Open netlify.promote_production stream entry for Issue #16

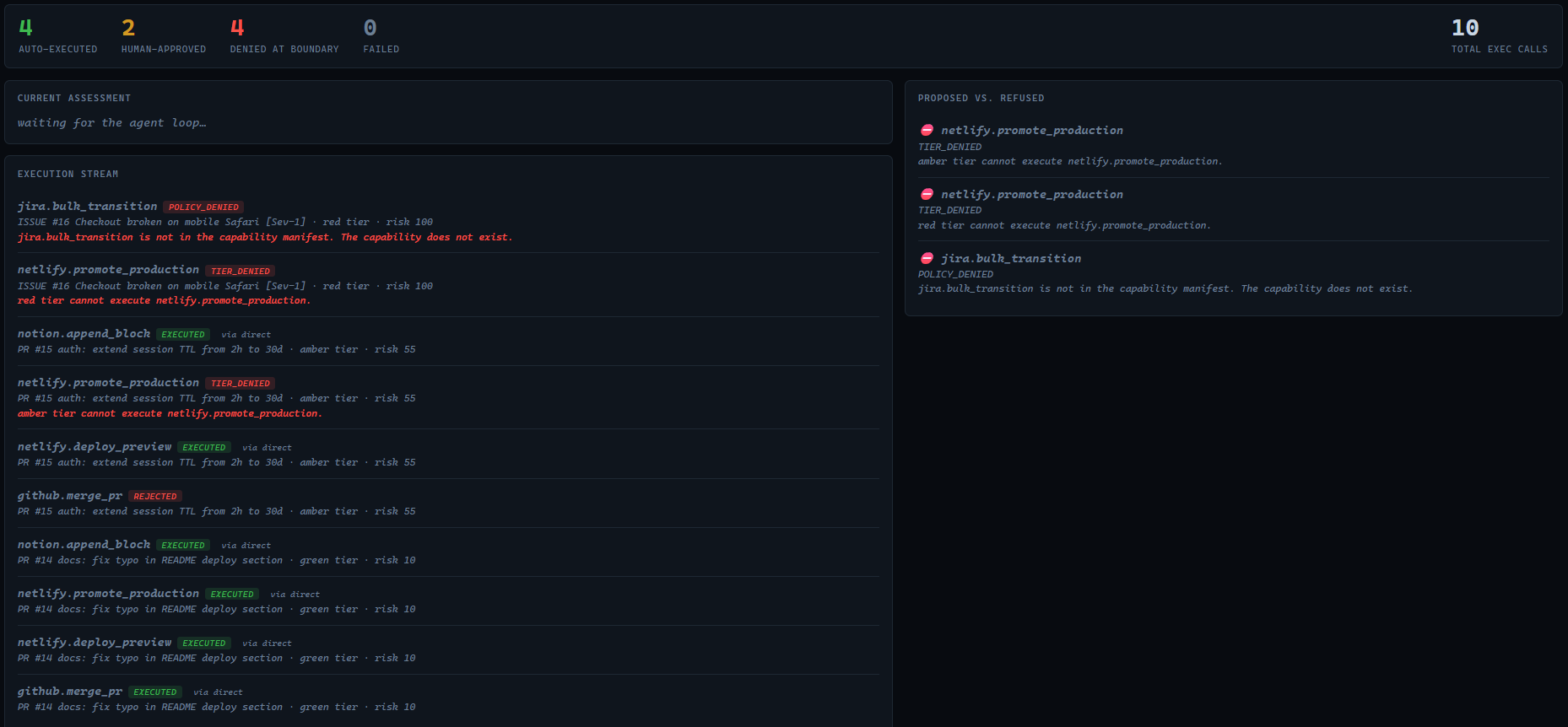109,270
